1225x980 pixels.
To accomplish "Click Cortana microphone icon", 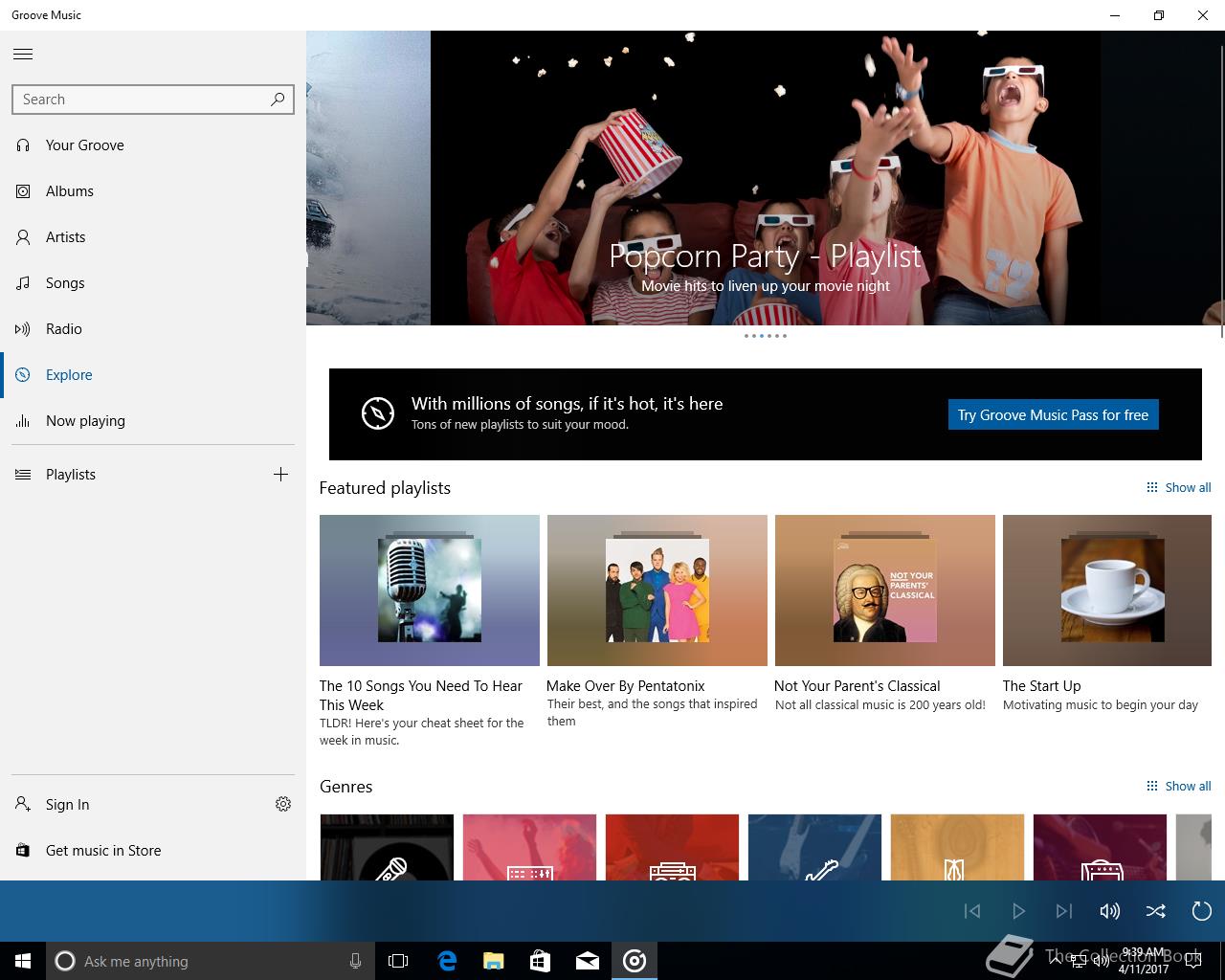I will tap(355, 961).
